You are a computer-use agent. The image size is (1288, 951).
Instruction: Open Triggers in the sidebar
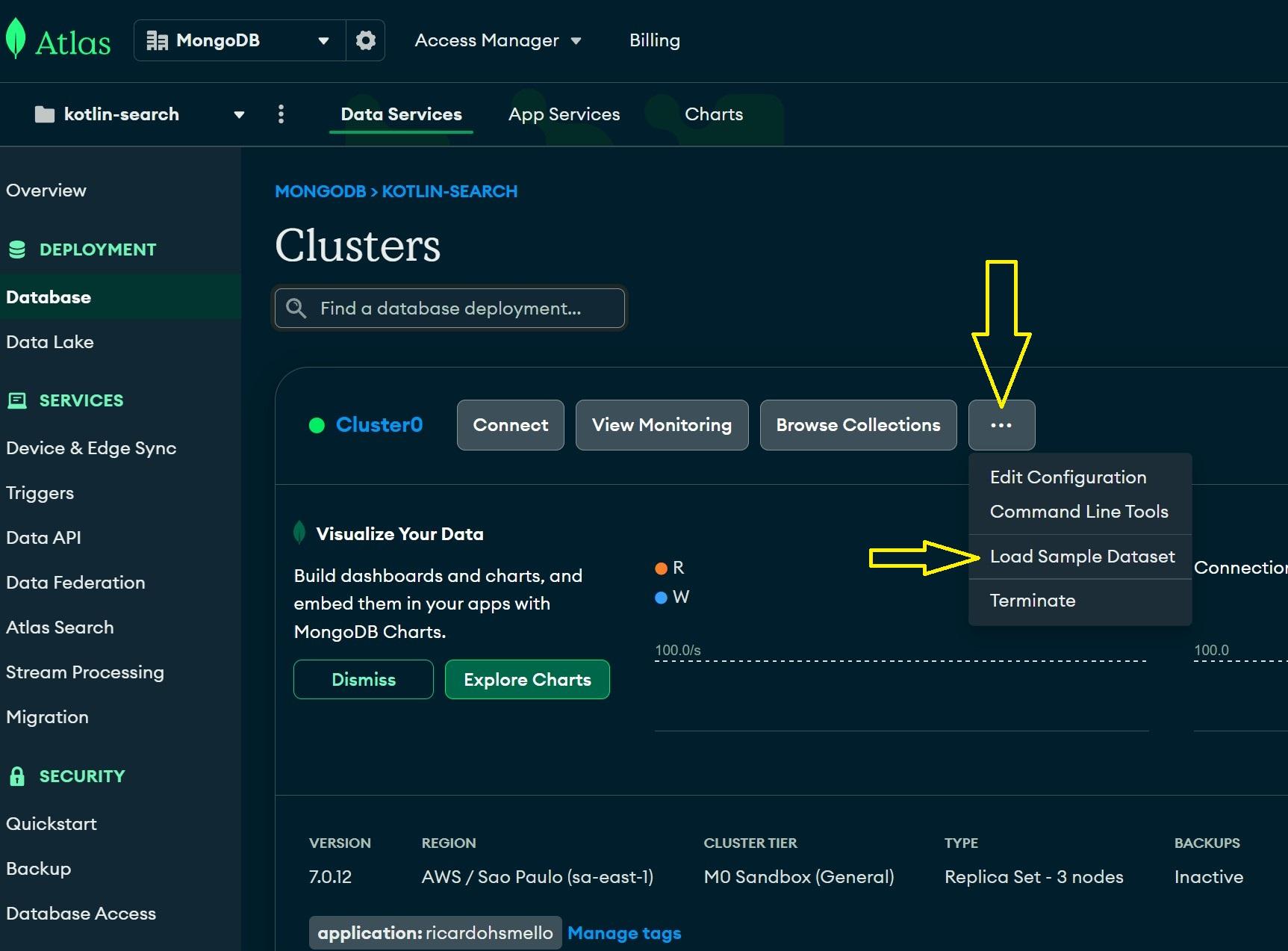click(x=40, y=493)
